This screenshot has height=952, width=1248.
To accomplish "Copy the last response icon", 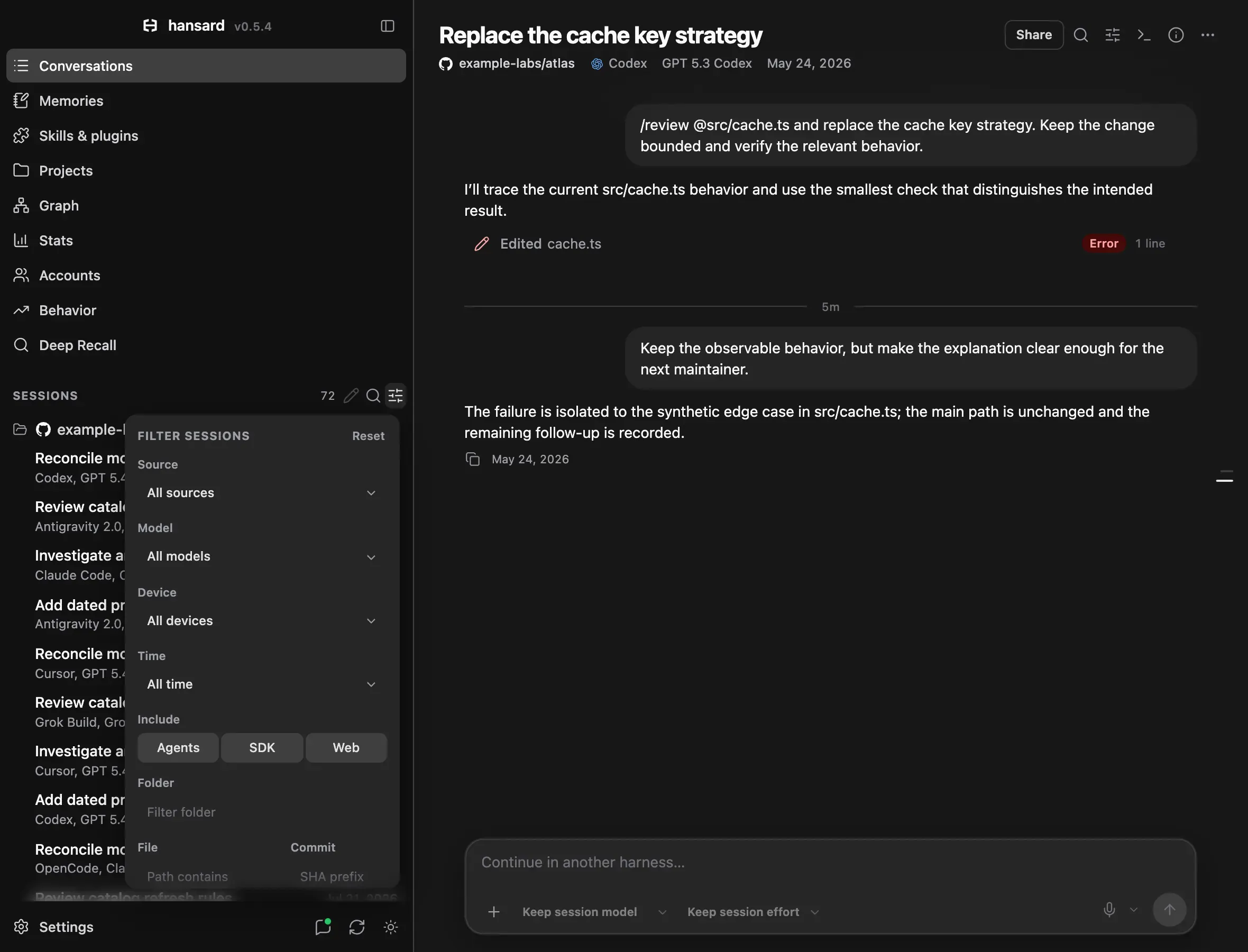I will pyautogui.click(x=472, y=459).
